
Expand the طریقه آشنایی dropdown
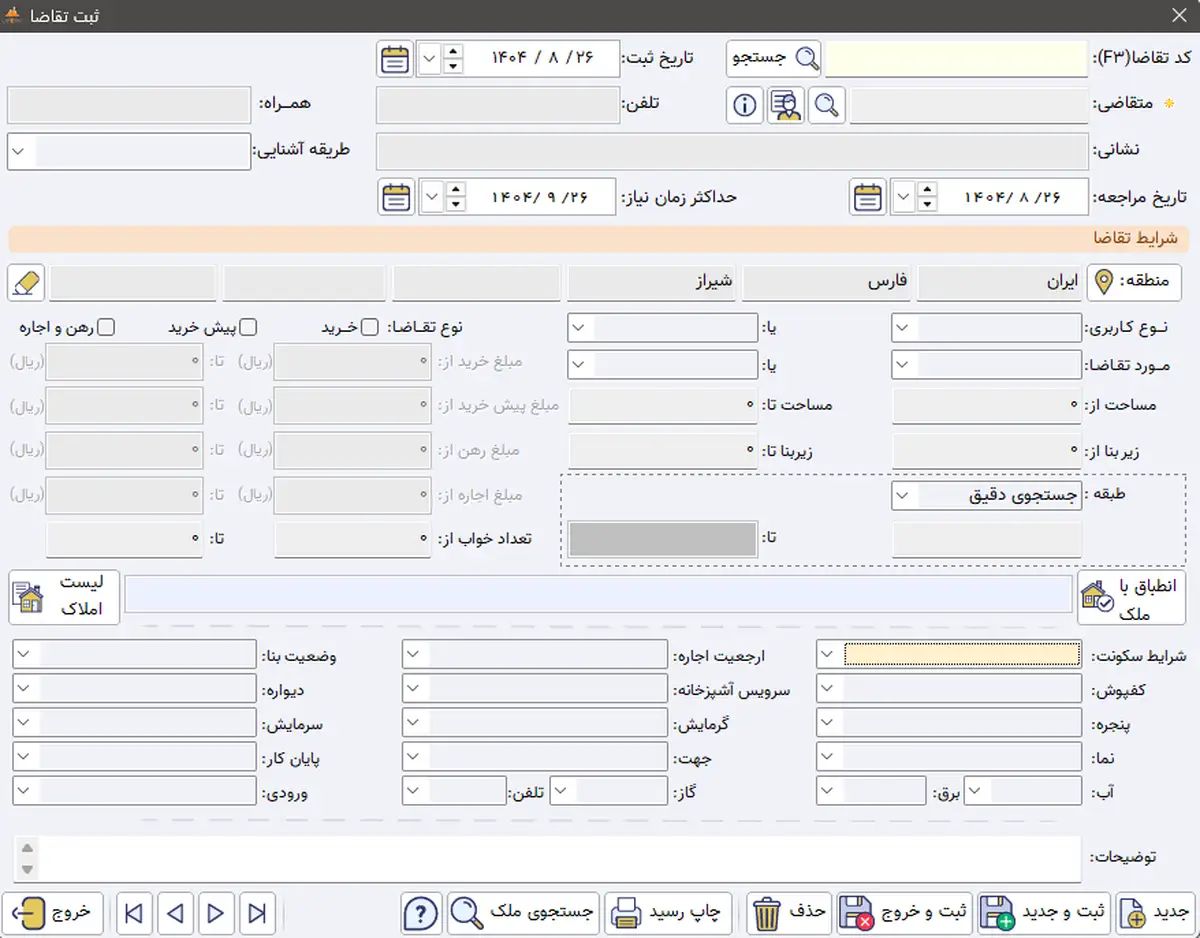(20, 152)
